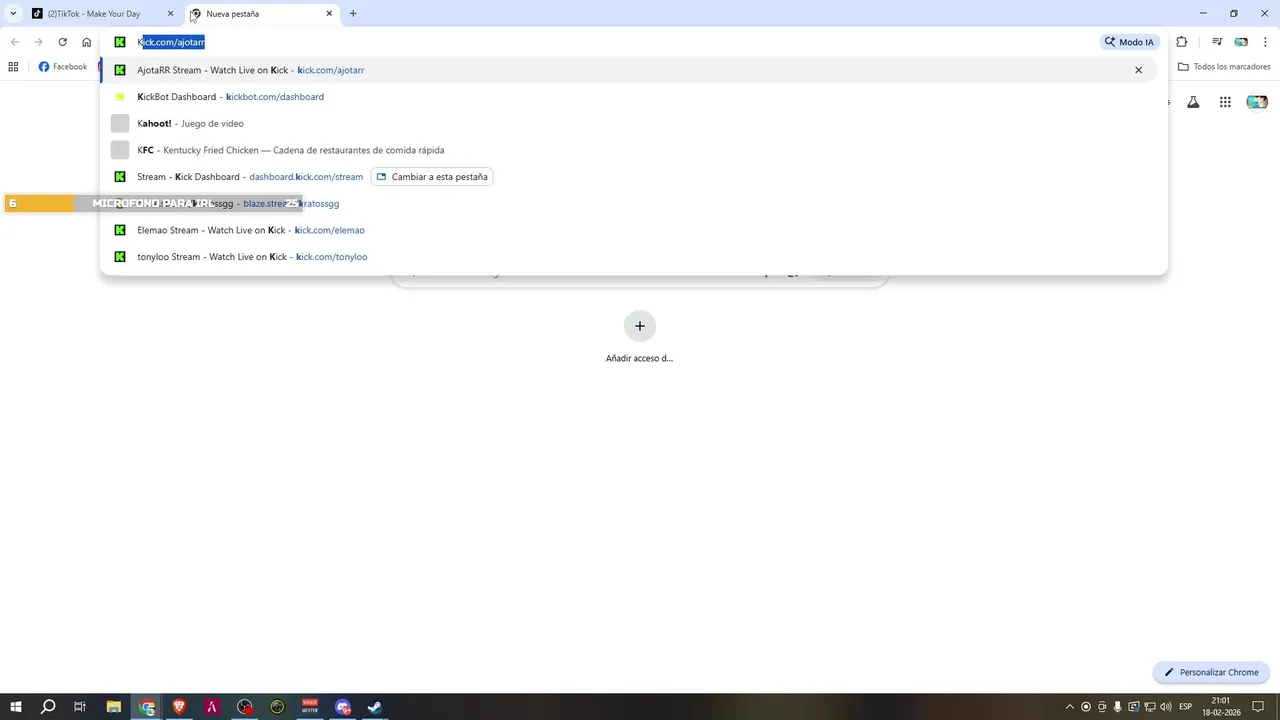Select the tonyloo Stream kick.com/tonyloo suggestion

pyautogui.click(x=630, y=257)
